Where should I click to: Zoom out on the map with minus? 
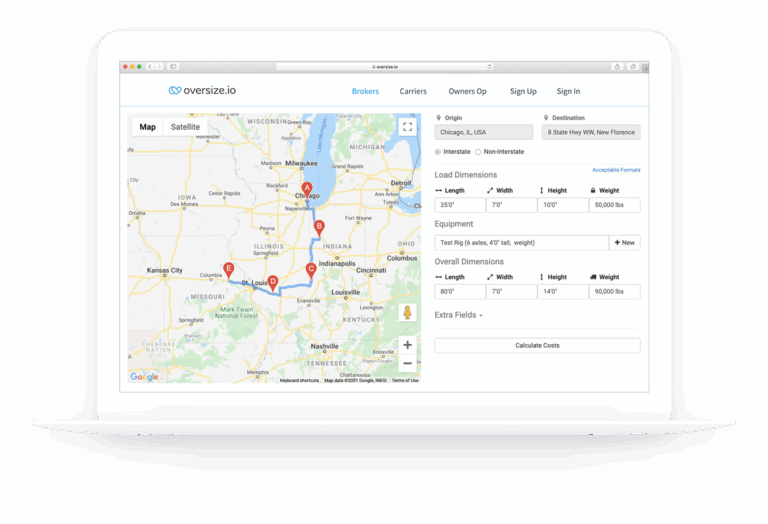407,363
